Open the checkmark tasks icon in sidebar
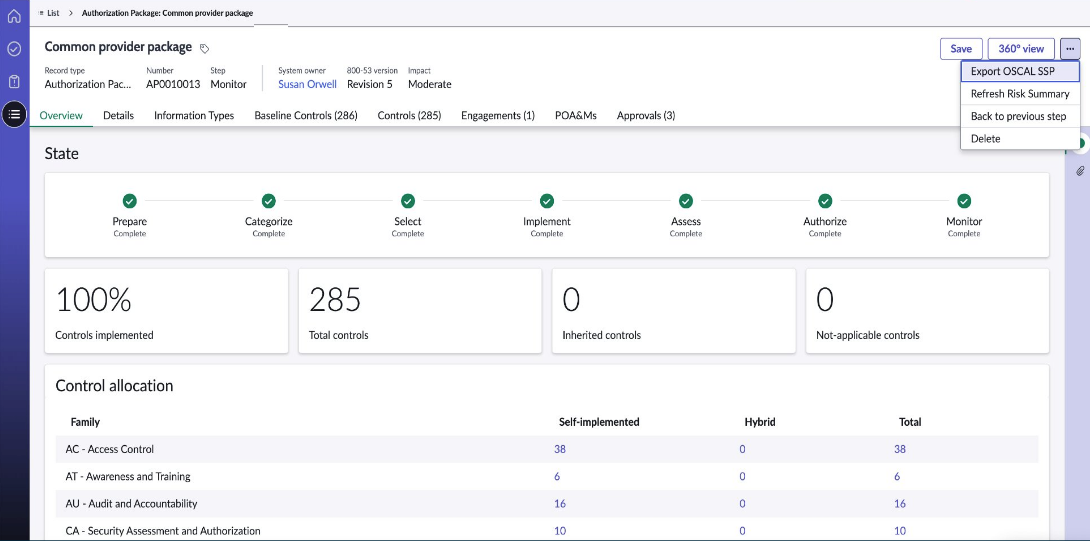Viewport: 1090px width, 541px height. tap(14, 49)
